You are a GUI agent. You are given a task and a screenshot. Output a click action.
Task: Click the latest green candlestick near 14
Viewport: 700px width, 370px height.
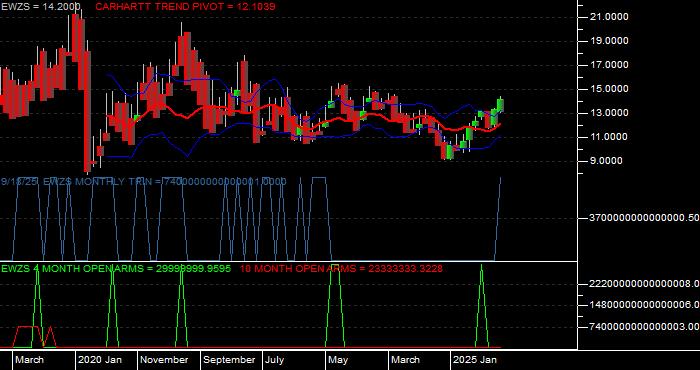tap(500, 105)
